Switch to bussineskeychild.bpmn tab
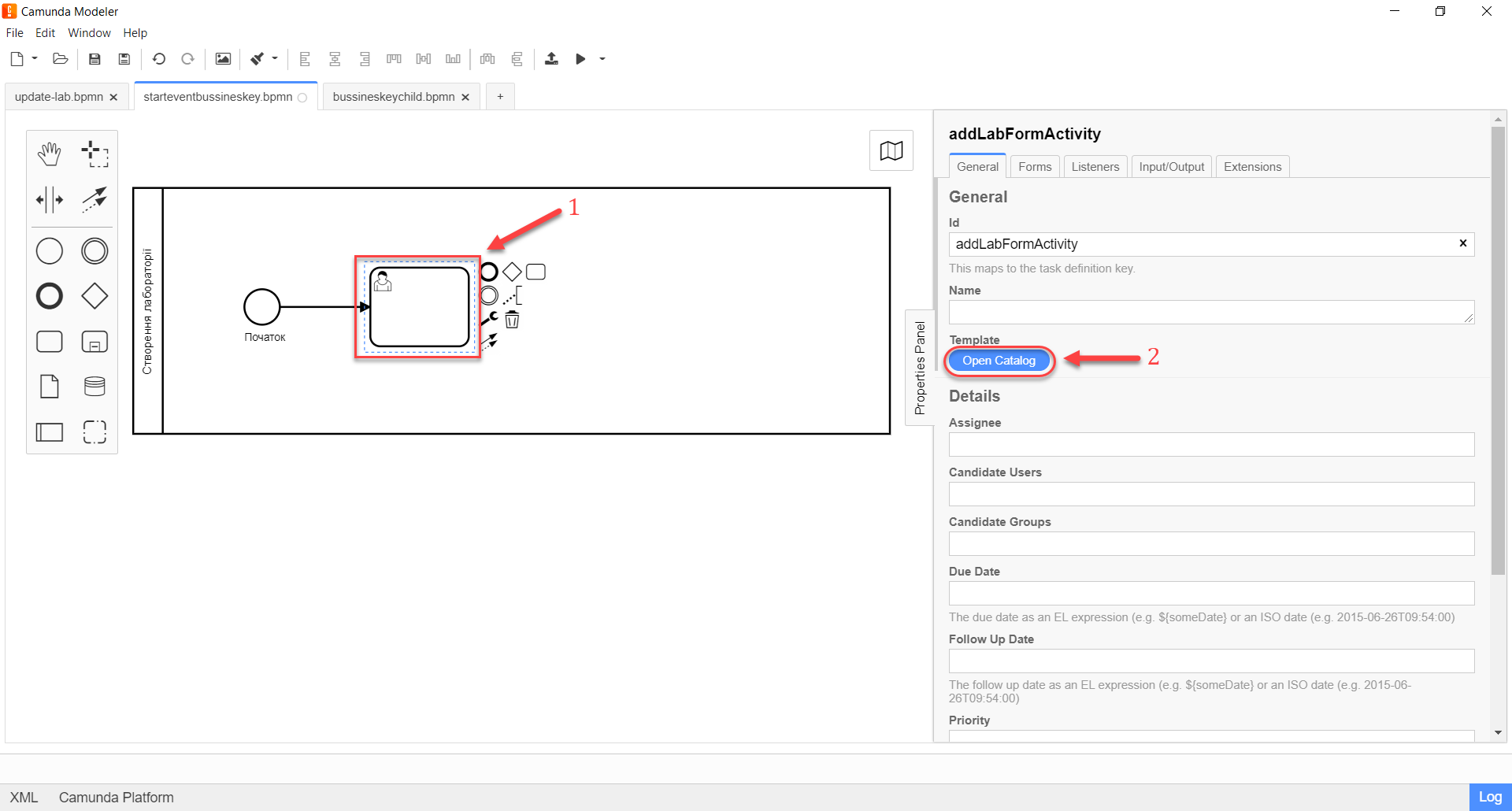This screenshot has height=811, width=1512. pyautogui.click(x=394, y=97)
